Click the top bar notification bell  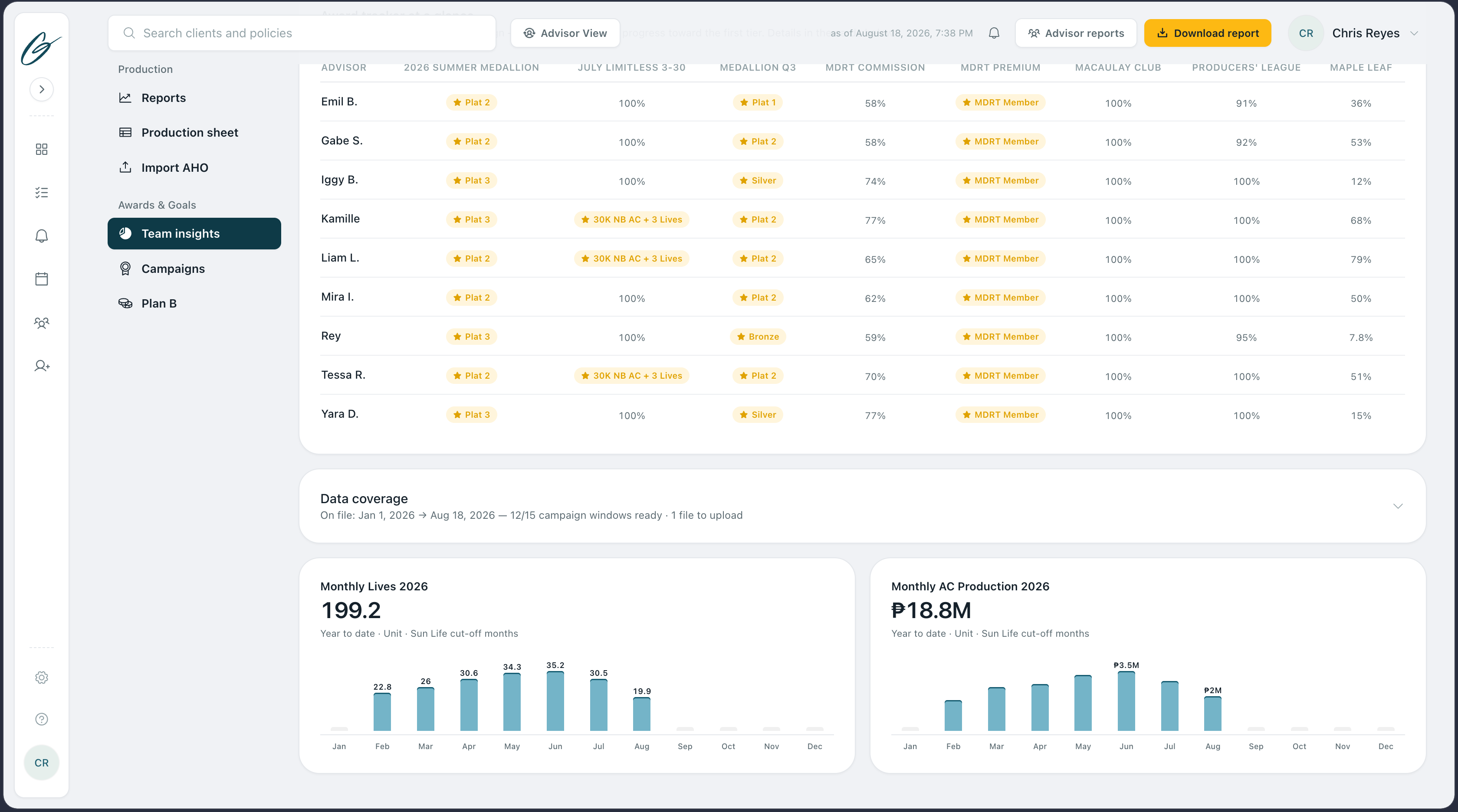click(994, 33)
